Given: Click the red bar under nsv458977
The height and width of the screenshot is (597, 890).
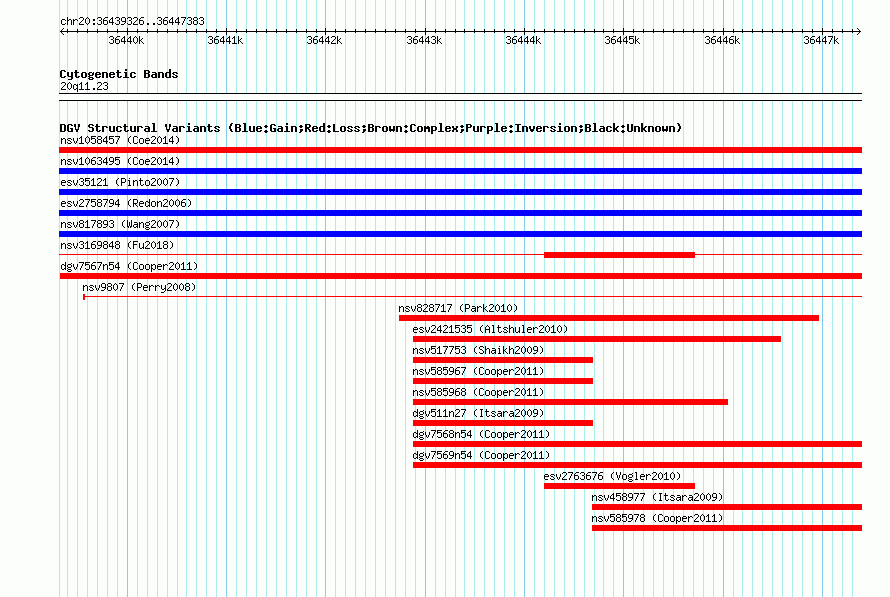Looking at the screenshot, I should point(727,507).
